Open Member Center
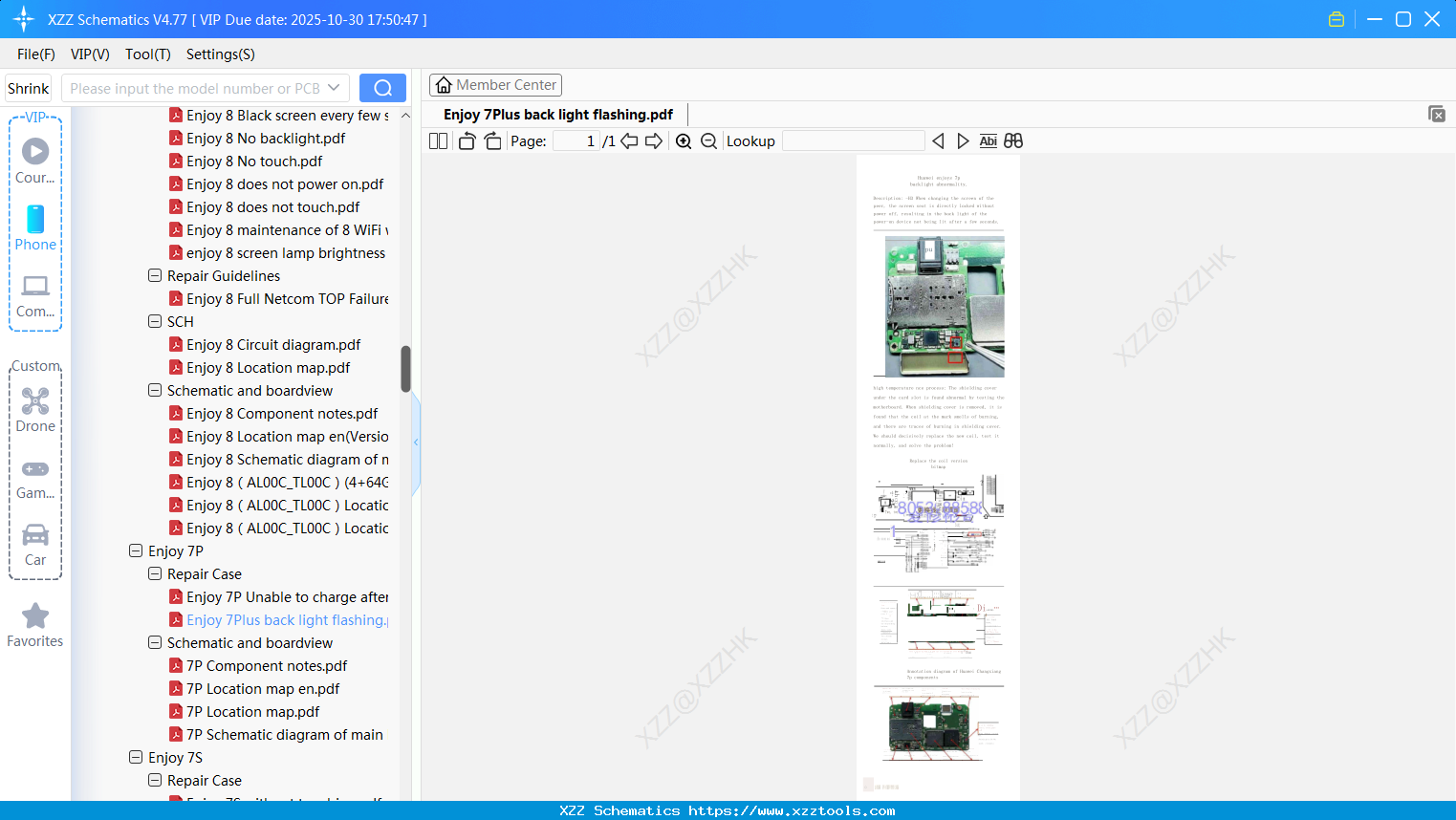This screenshot has height=820, width=1456. coord(495,85)
